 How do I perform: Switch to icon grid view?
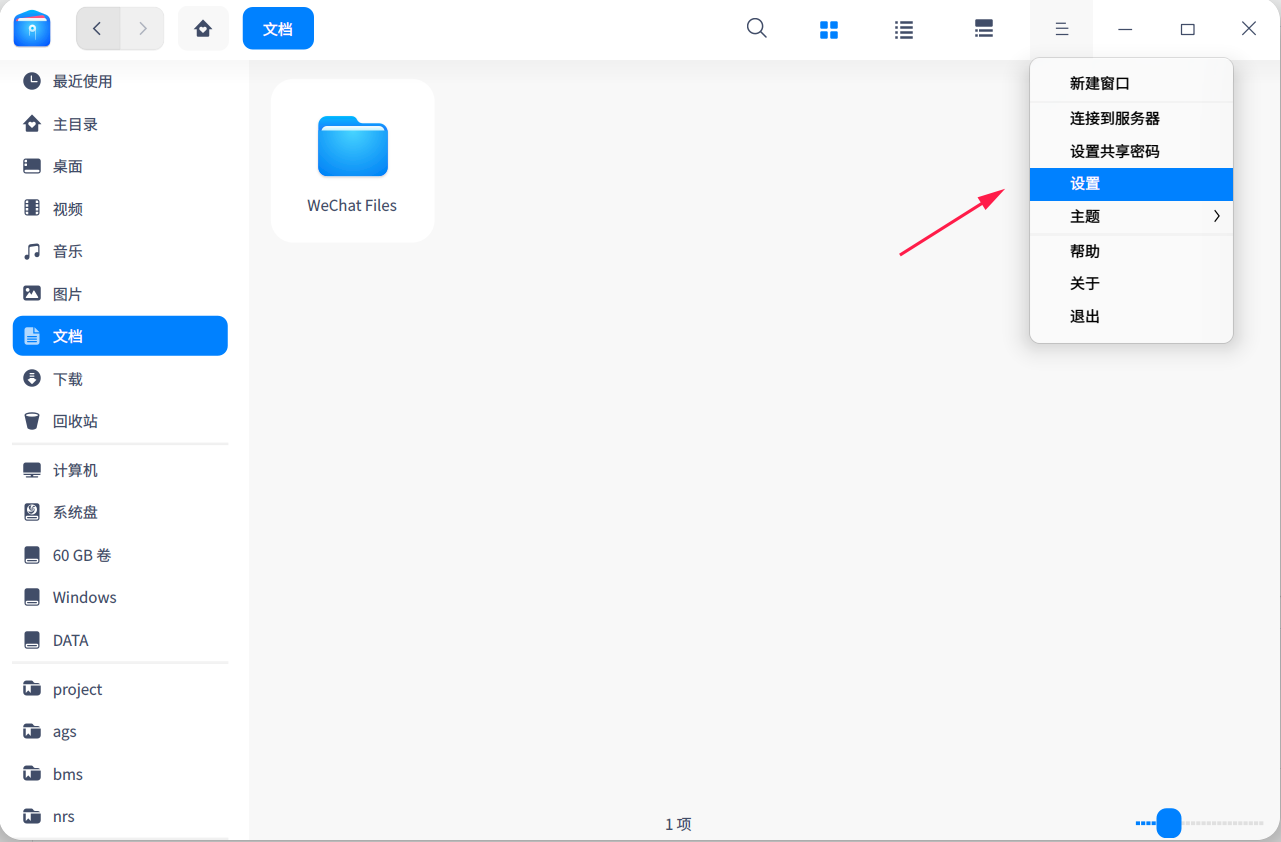pyautogui.click(x=829, y=29)
